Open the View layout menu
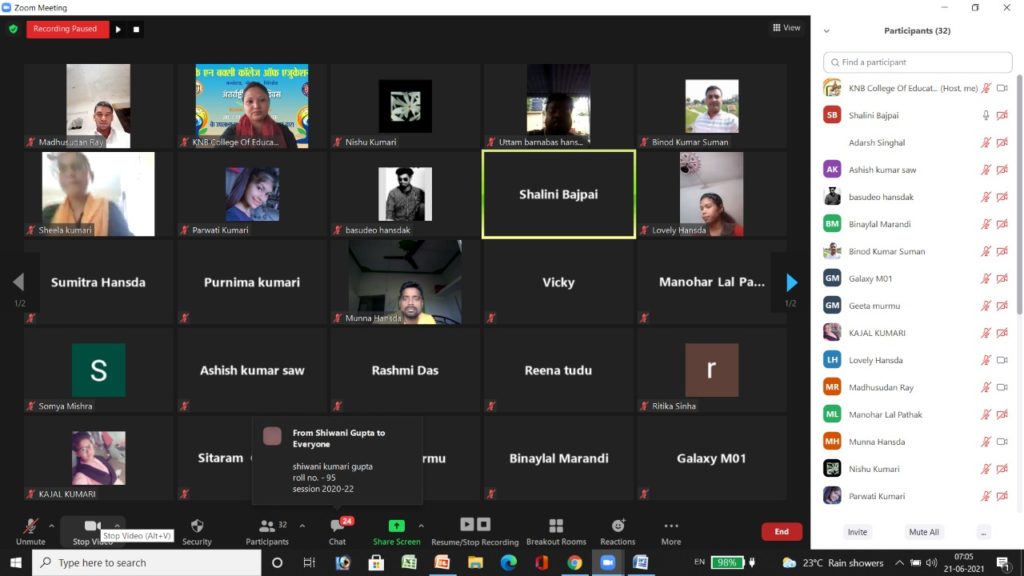 [786, 28]
